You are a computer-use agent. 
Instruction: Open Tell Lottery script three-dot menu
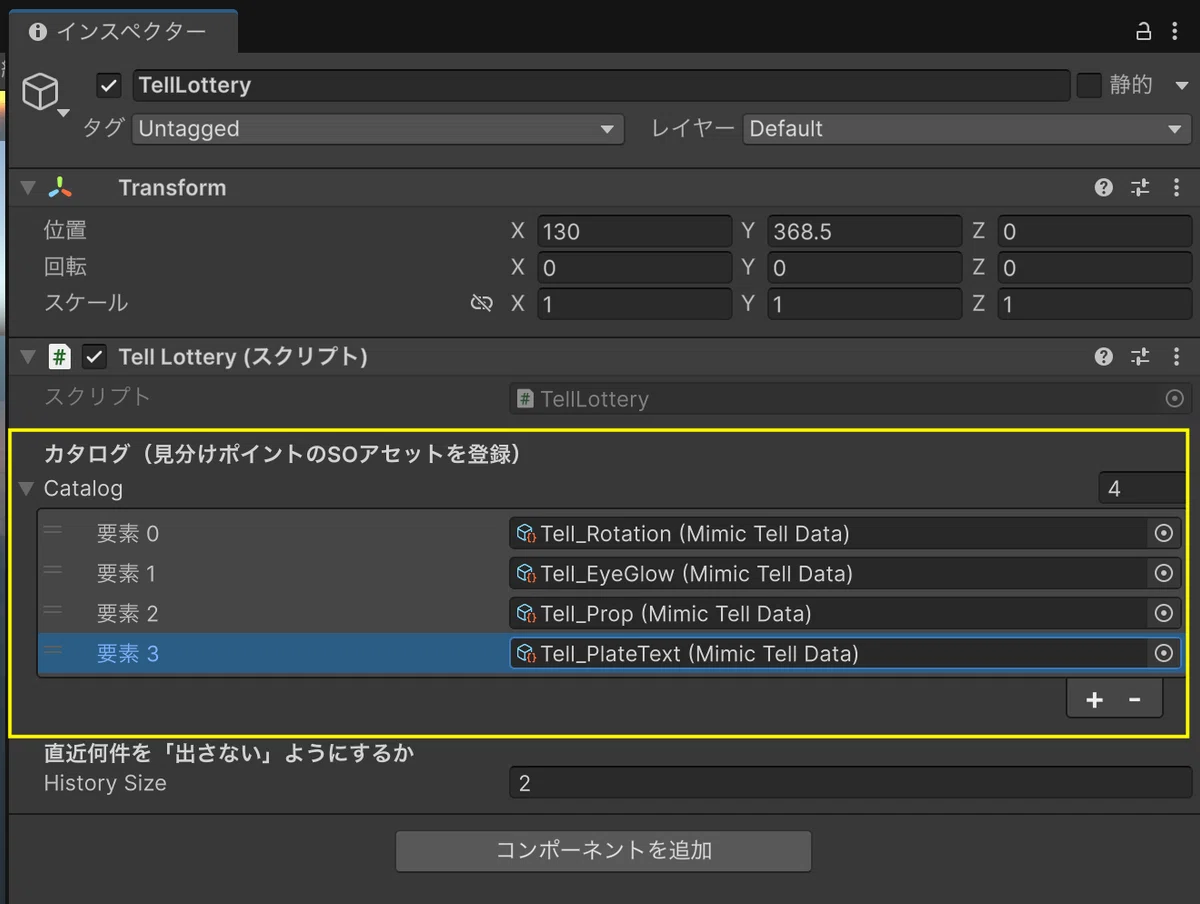(x=1176, y=356)
